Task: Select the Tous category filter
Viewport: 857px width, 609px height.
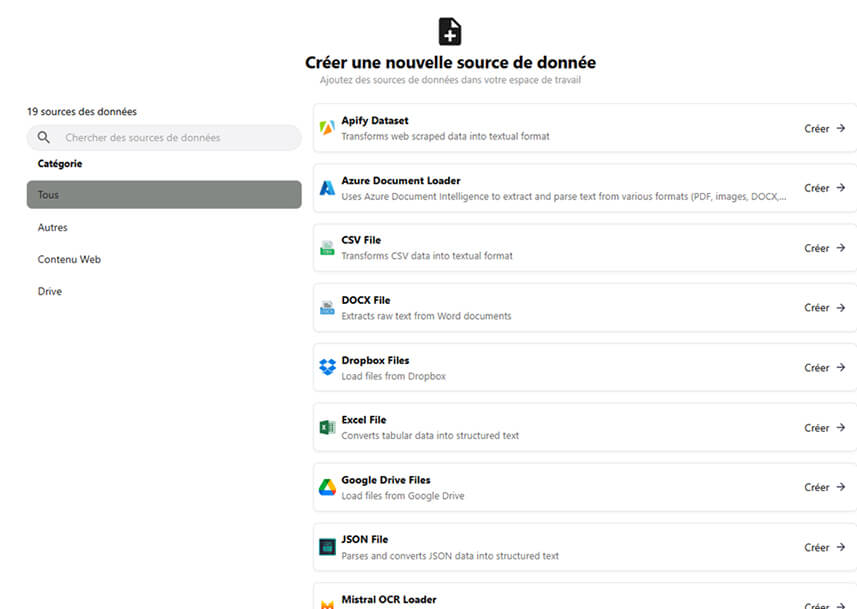Action: 163,195
